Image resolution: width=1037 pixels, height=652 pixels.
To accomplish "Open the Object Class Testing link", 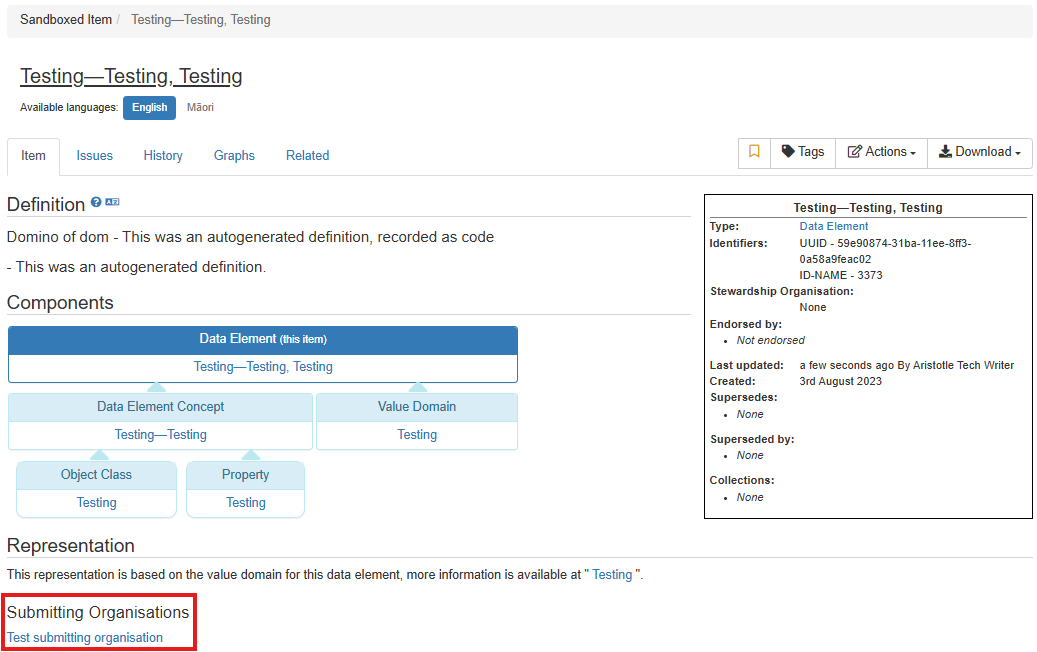I will coord(97,503).
